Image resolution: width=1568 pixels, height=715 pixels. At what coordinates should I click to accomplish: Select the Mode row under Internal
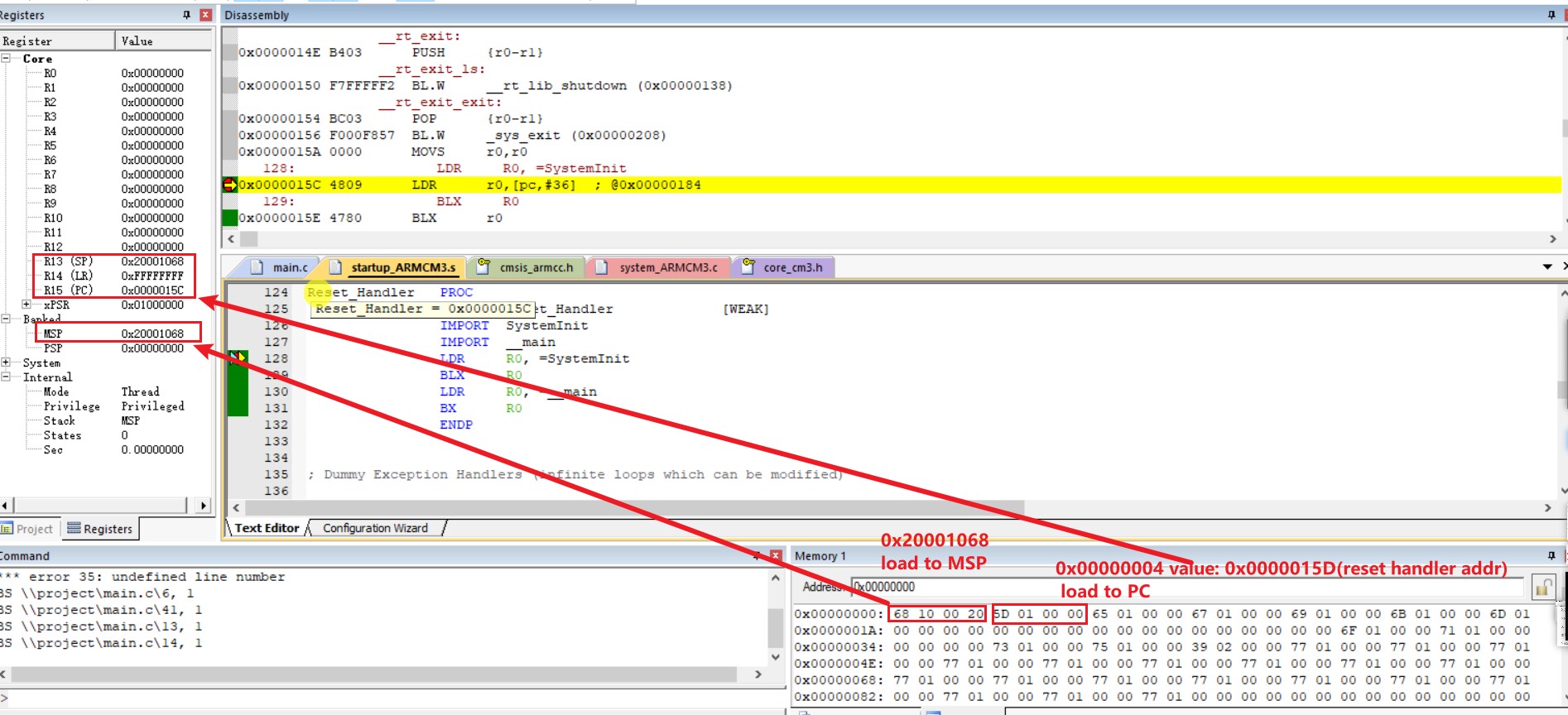102,391
